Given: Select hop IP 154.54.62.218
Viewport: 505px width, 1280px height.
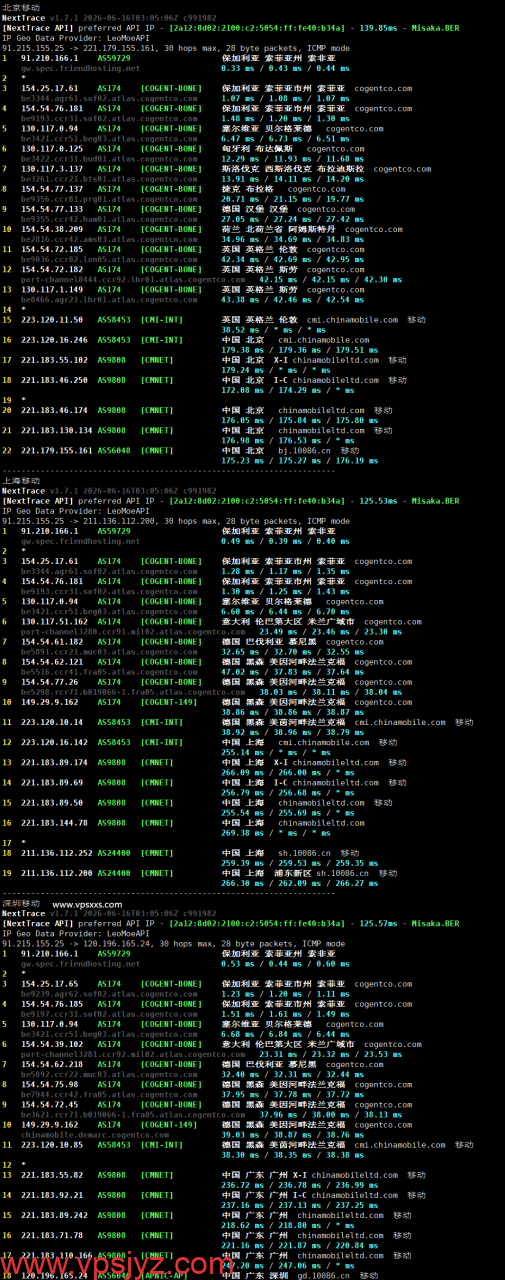Looking at the screenshot, I should click(x=50, y=1064).
